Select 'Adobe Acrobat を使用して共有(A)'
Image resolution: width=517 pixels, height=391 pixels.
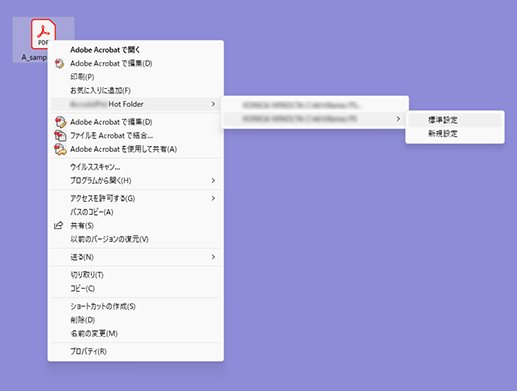coord(137,149)
